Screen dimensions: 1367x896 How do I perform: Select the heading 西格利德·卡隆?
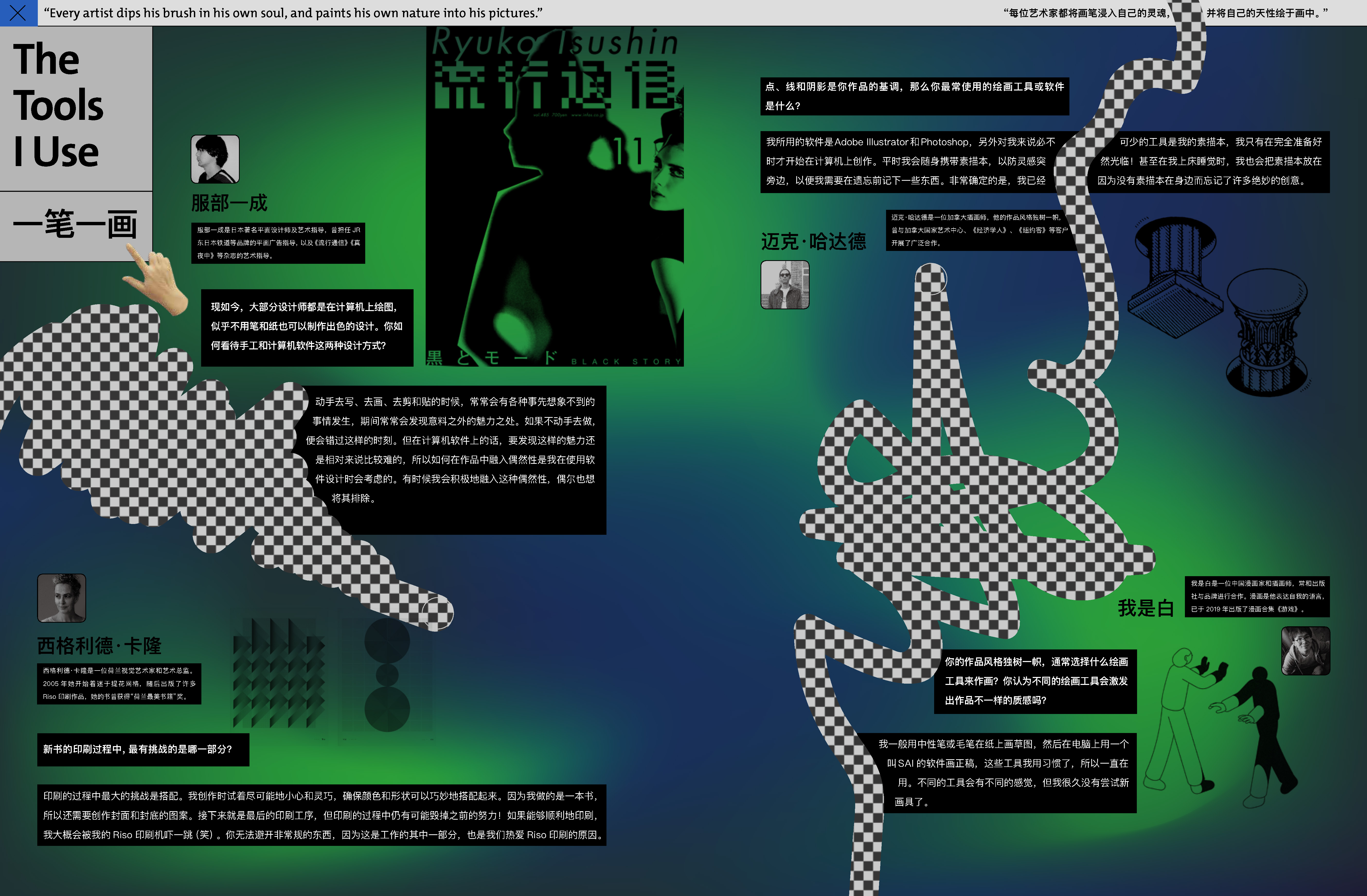click(x=99, y=646)
